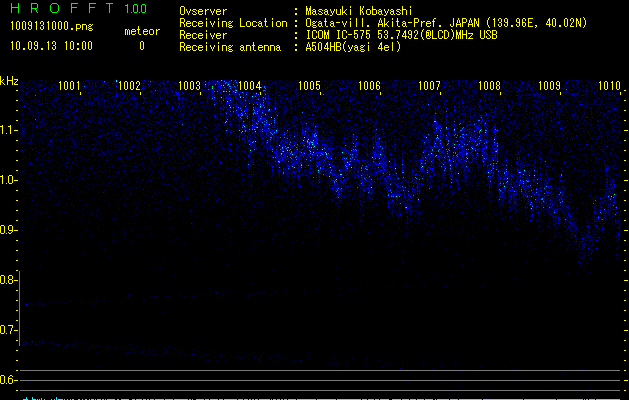Click the 0.8 frequency axis label
The image size is (629, 400).
pyautogui.click(x=7, y=280)
